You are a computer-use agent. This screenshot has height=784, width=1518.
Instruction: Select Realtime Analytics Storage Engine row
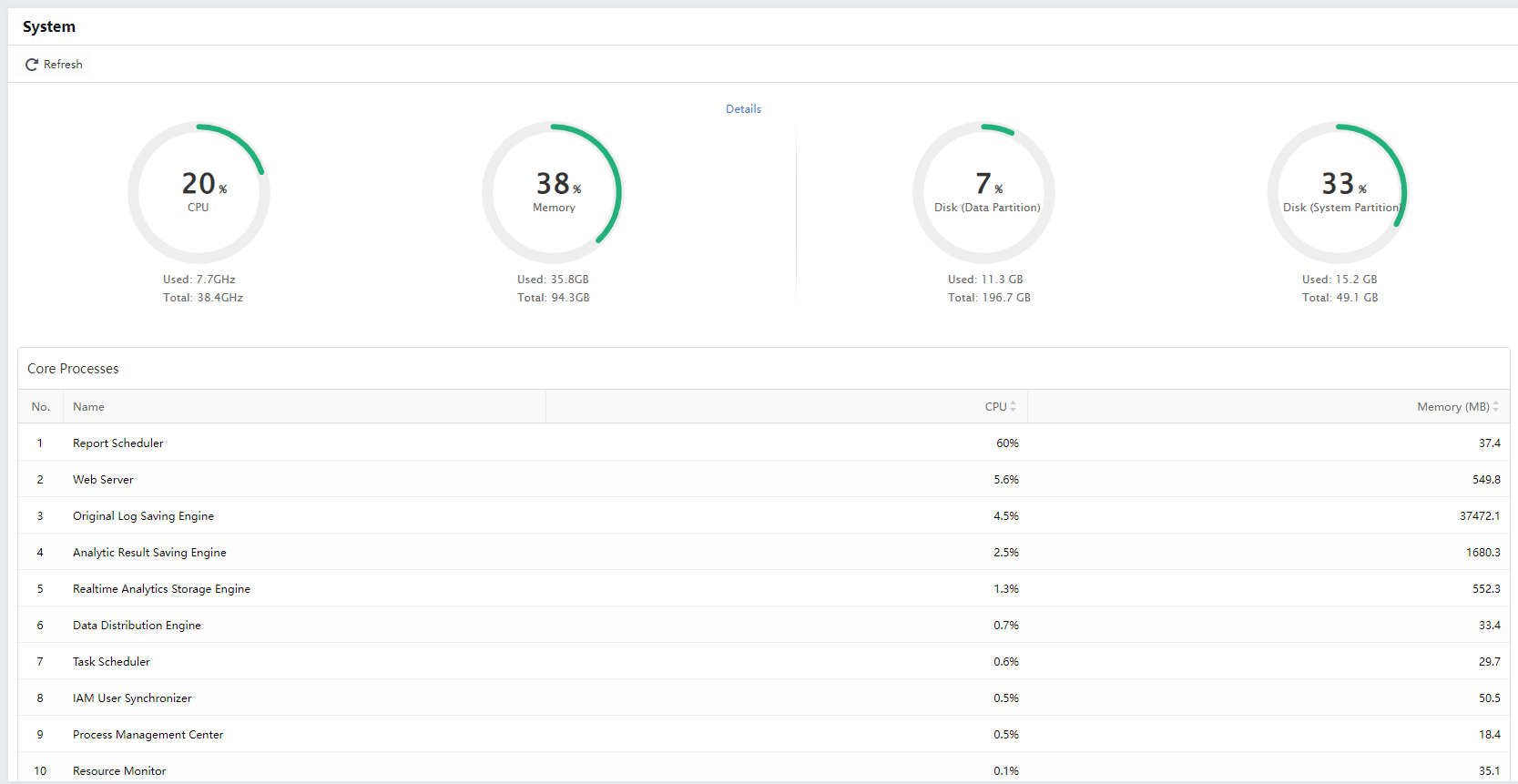pos(161,589)
